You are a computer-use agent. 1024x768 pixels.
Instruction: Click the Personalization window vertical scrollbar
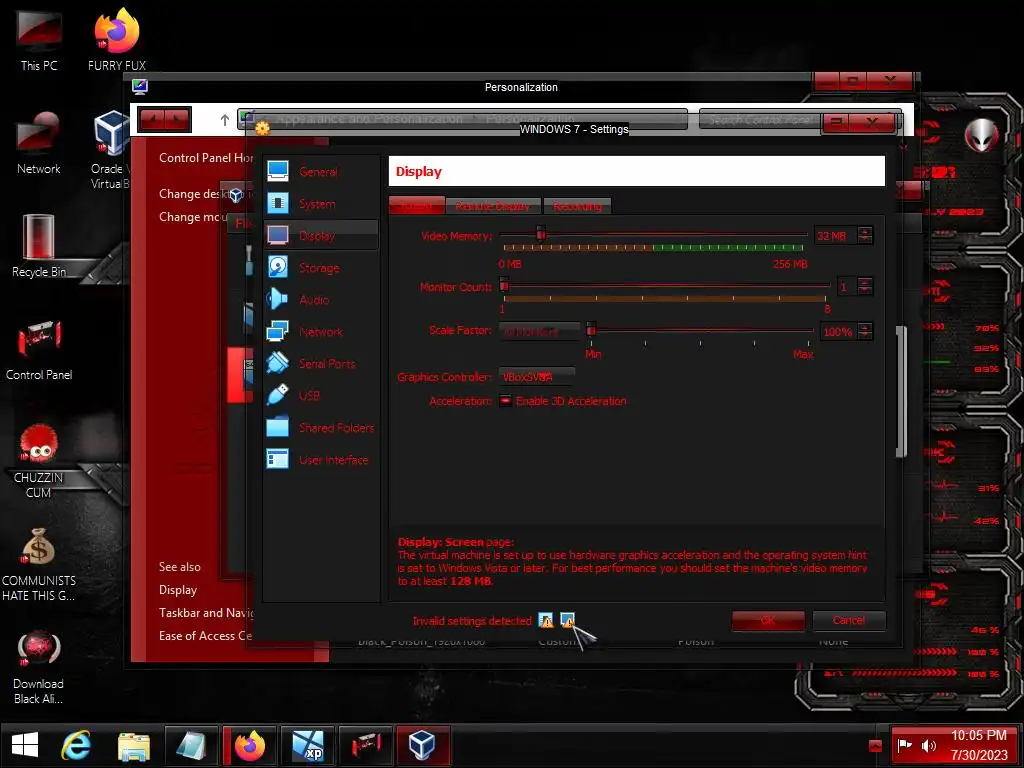(901, 392)
